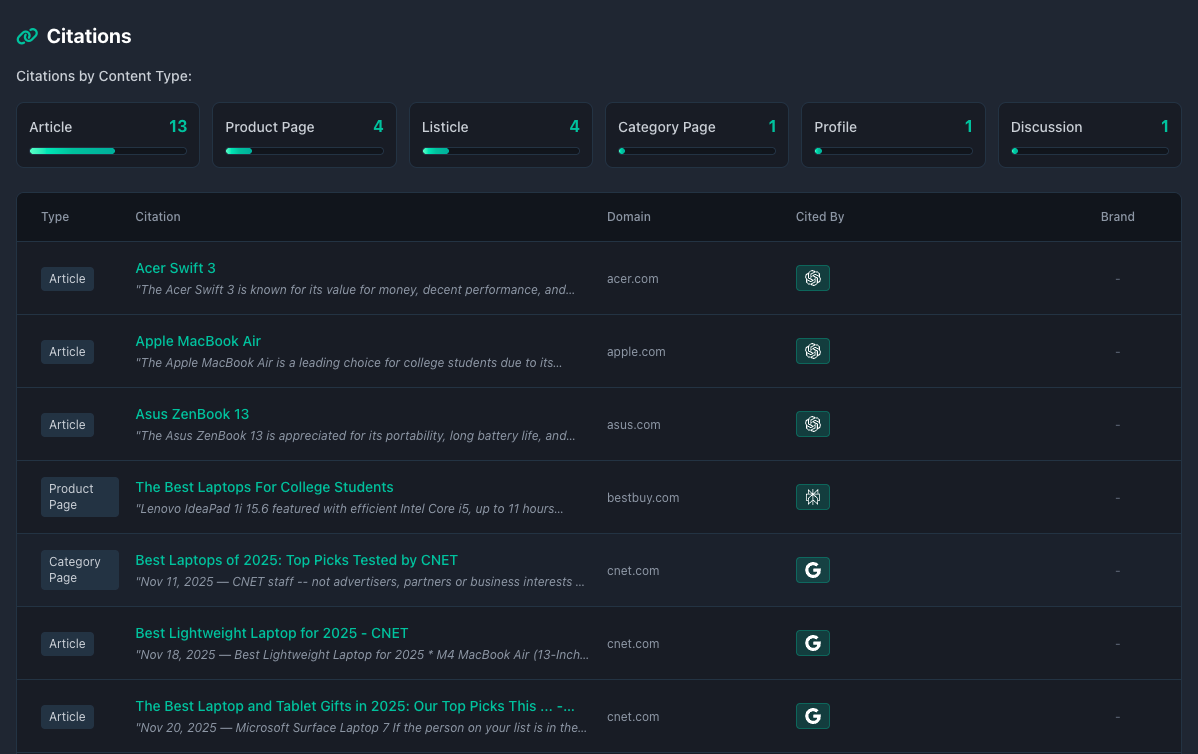Click the Acer Swift 3 quote snippet
This screenshot has height=754, width=1198.
355,290
